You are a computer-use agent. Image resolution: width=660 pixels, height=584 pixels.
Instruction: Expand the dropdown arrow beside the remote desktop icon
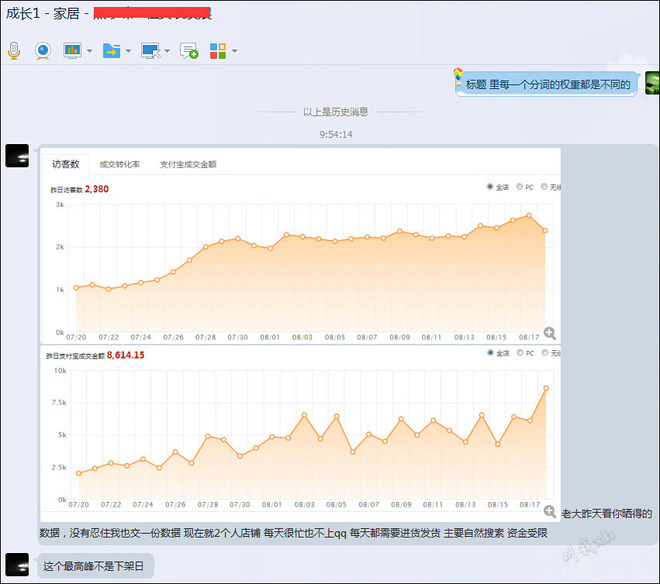pos(167,51)
